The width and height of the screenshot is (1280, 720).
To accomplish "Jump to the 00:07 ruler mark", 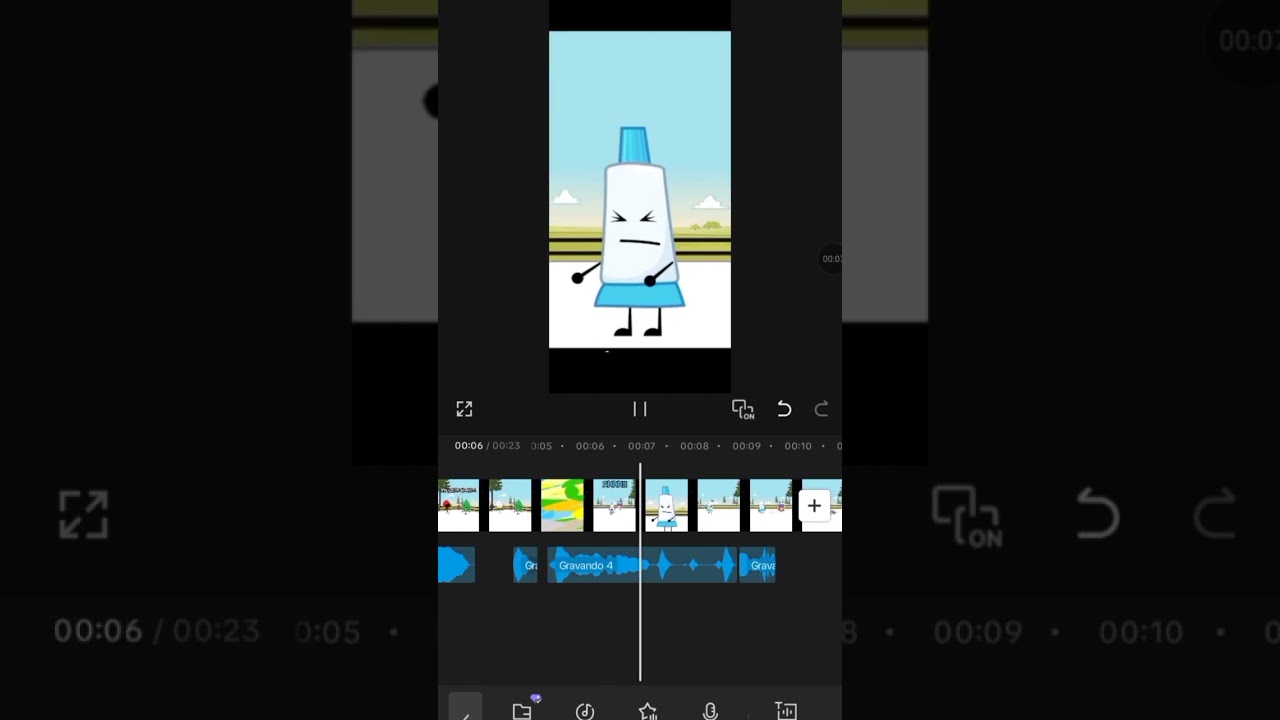I will tap(642, 446).
